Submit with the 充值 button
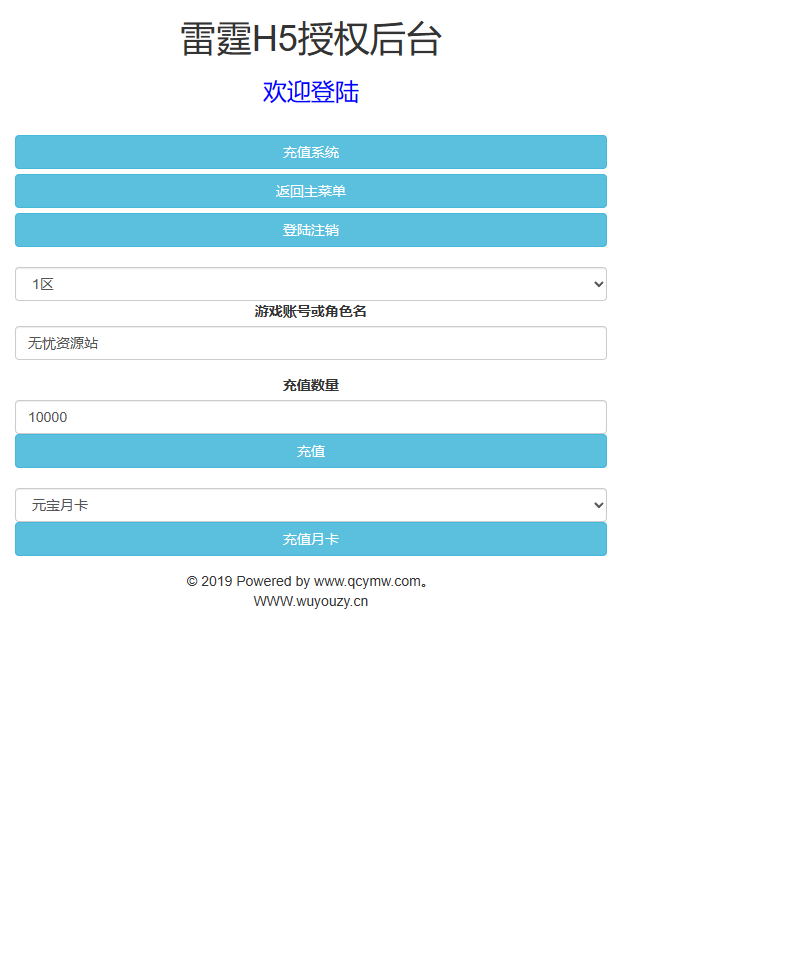Image resolution: width=804 pixels, height=960 pixels. [310, 451]
